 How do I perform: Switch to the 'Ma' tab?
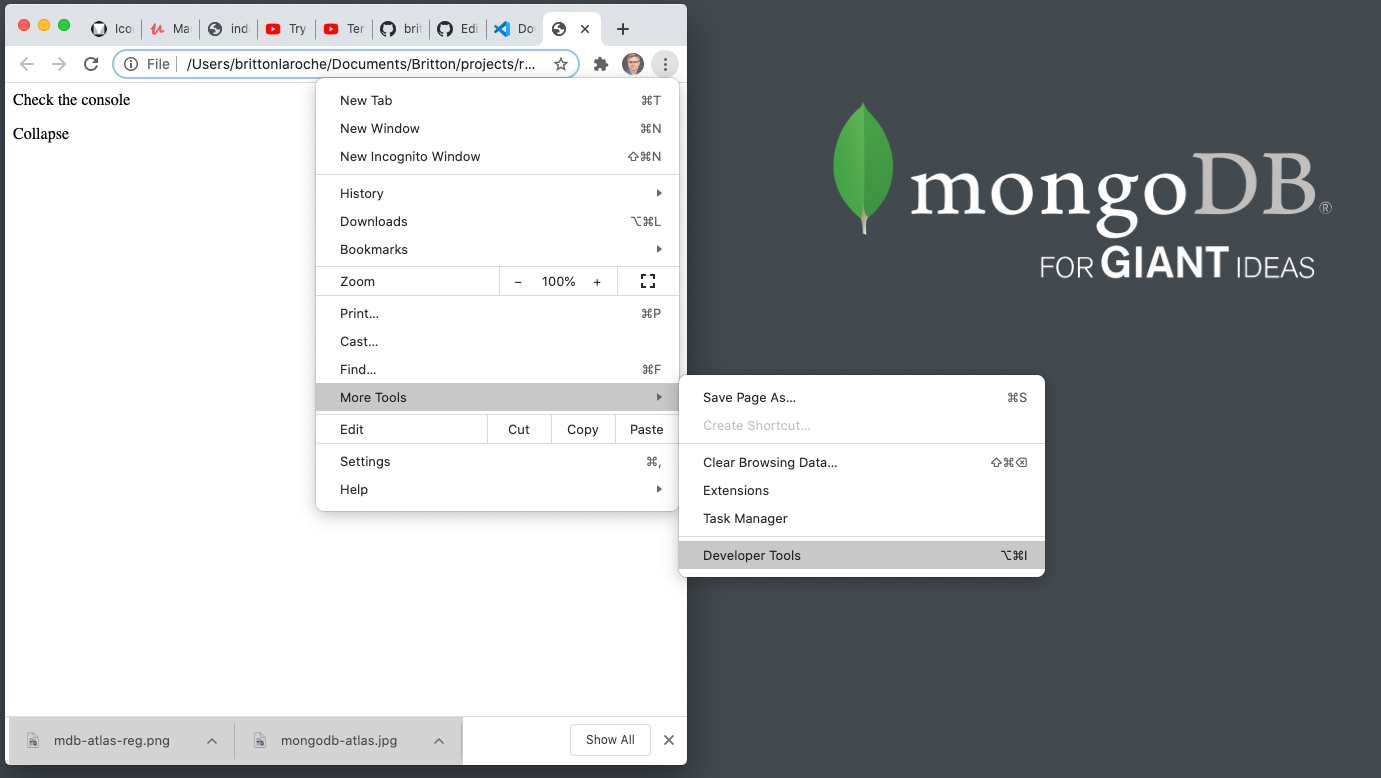170,29
